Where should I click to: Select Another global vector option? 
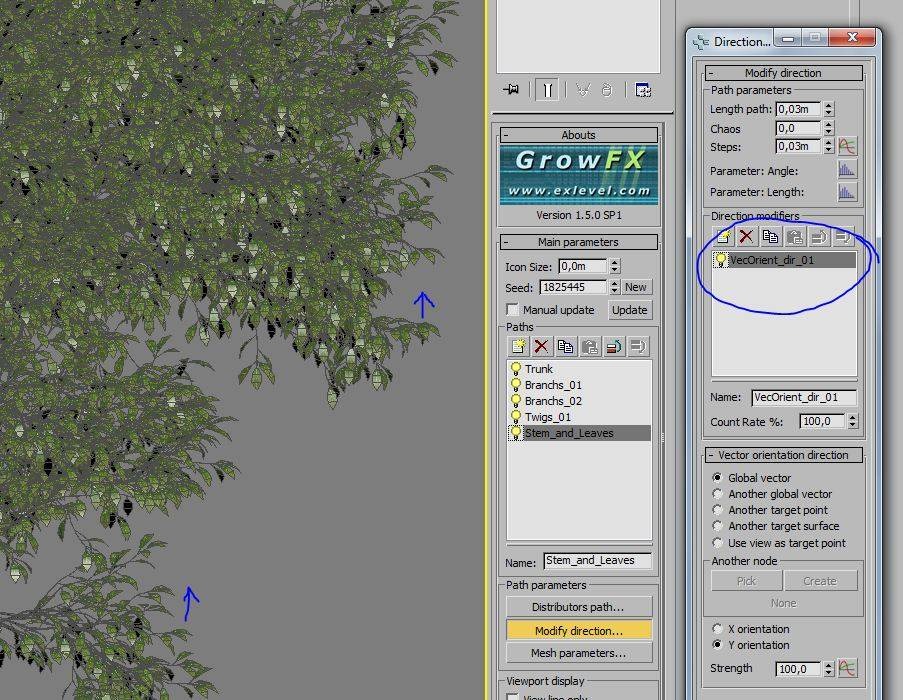717,494
